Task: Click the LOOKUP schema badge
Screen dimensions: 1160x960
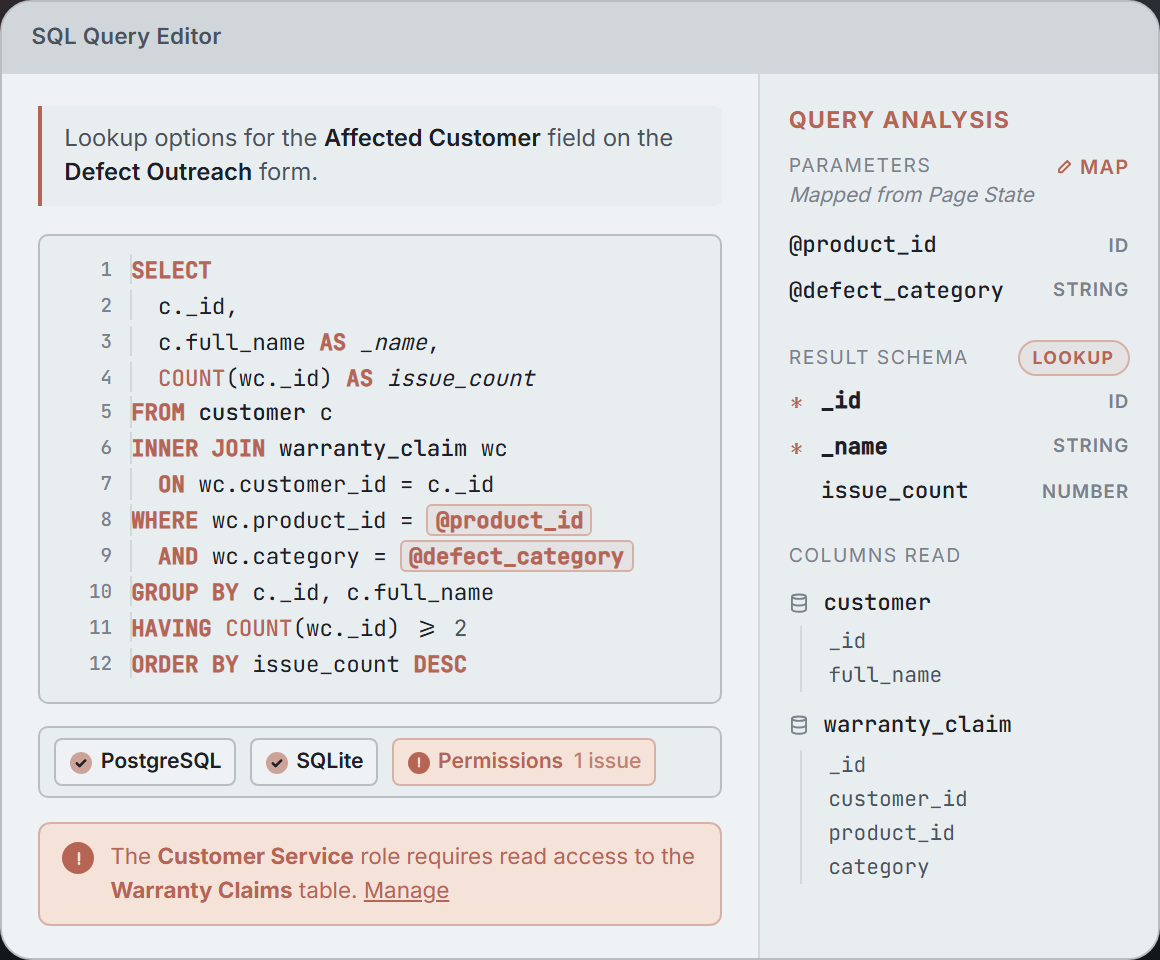Action: (1073, 358)
